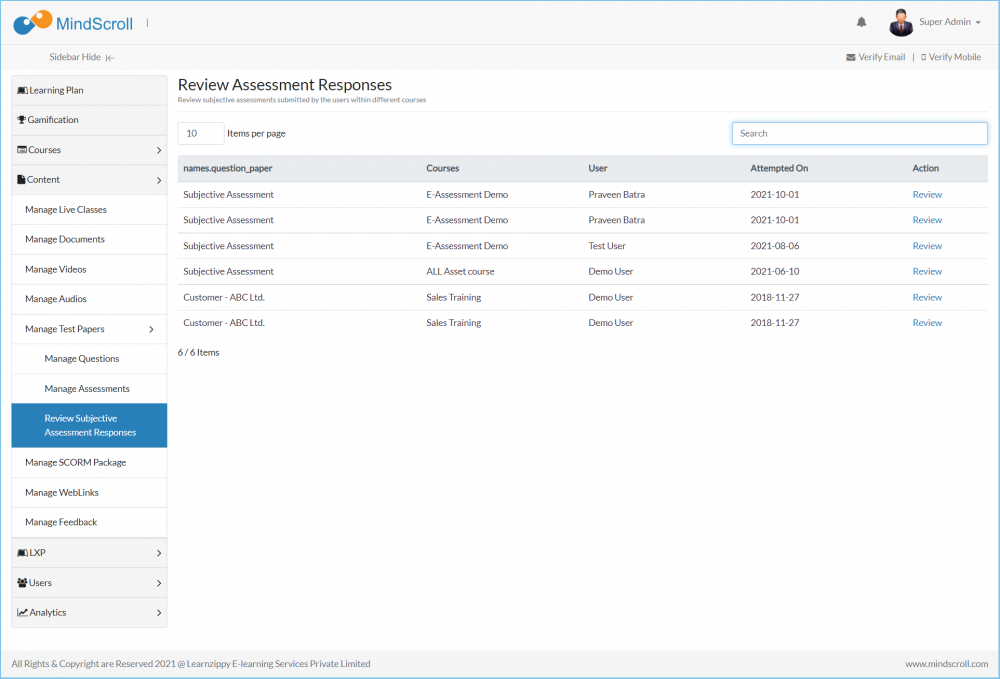The height and width of the screenshot is (679, 1000).
Task: Open Manage Videos
Action: [x=89, y=270]
